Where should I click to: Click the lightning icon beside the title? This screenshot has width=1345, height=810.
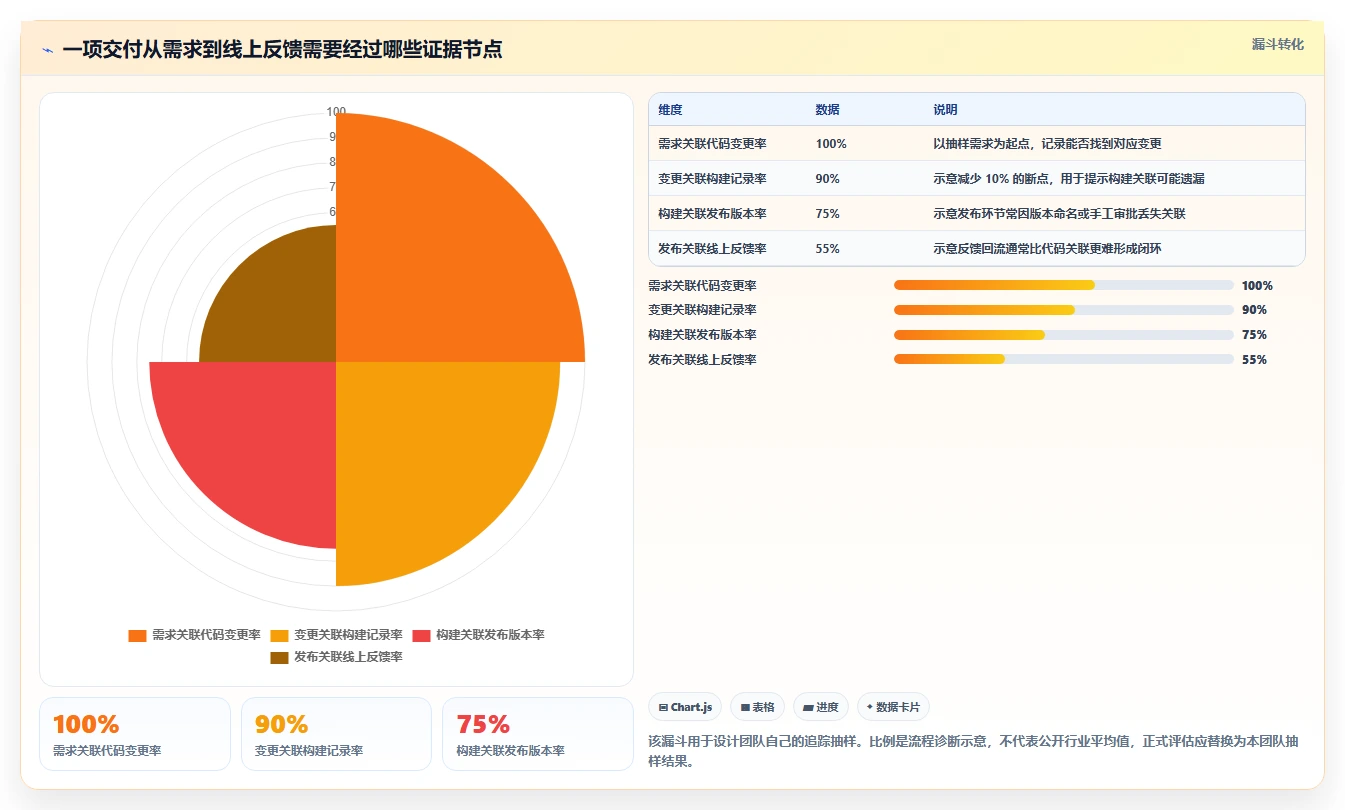[48, 50]
